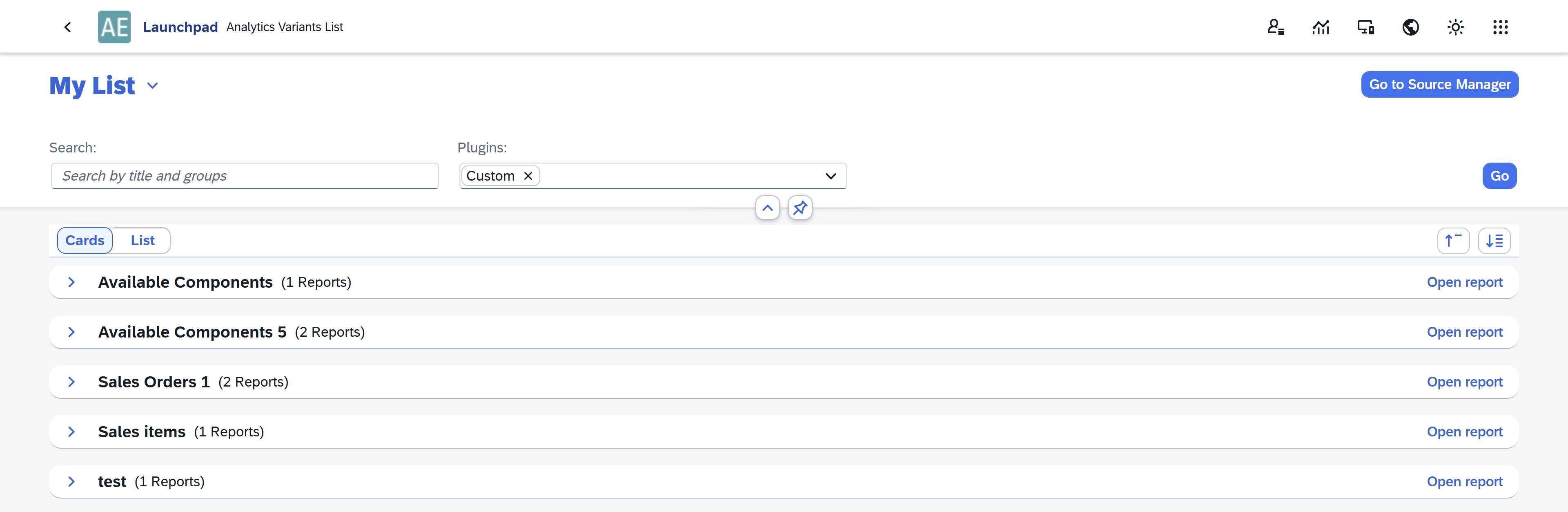Open report for Sales items
Screen dimensions: 1568x512
(x=1465, y=432)
